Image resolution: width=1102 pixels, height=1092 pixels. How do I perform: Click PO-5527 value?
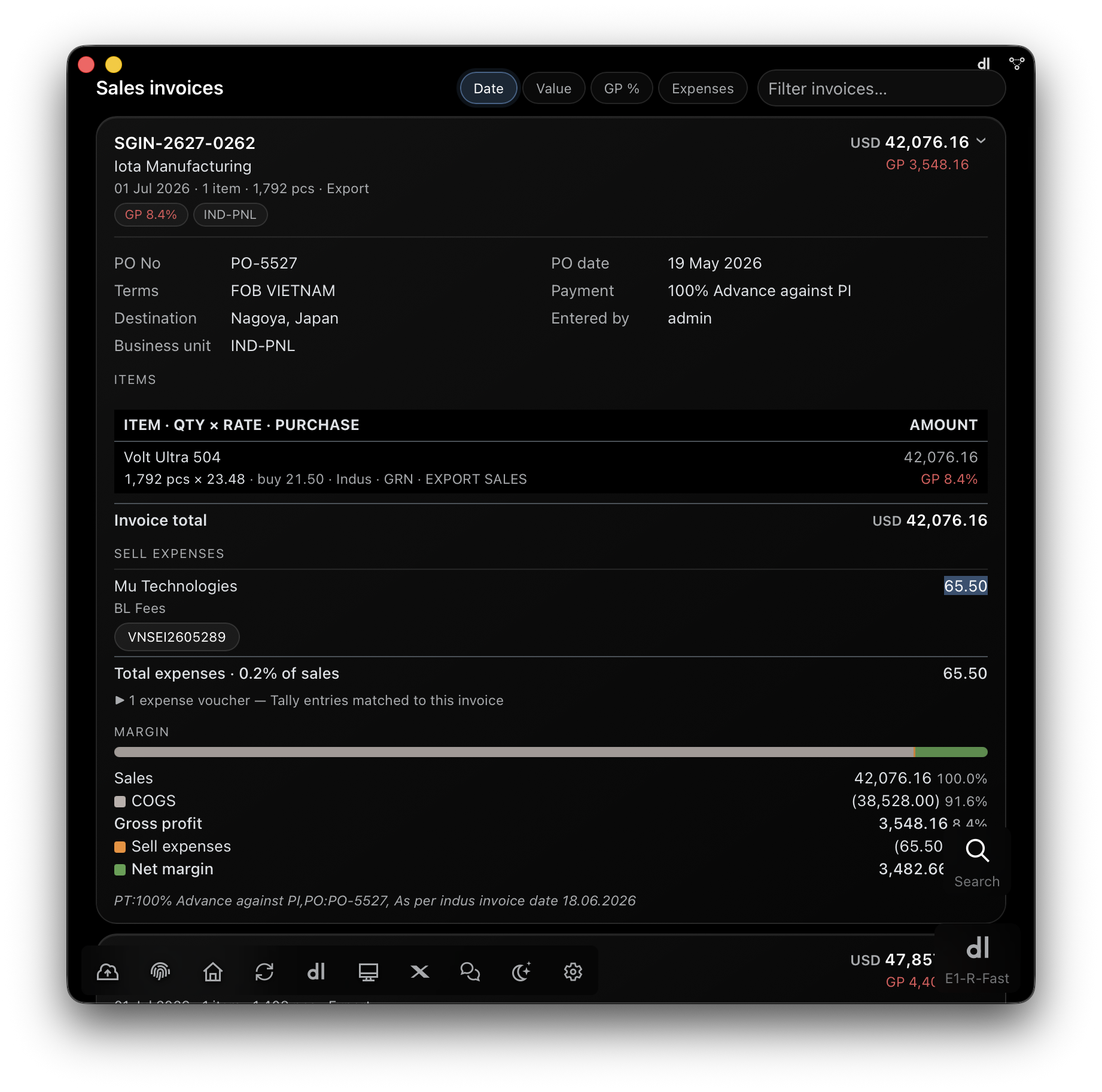pos(264,263)
